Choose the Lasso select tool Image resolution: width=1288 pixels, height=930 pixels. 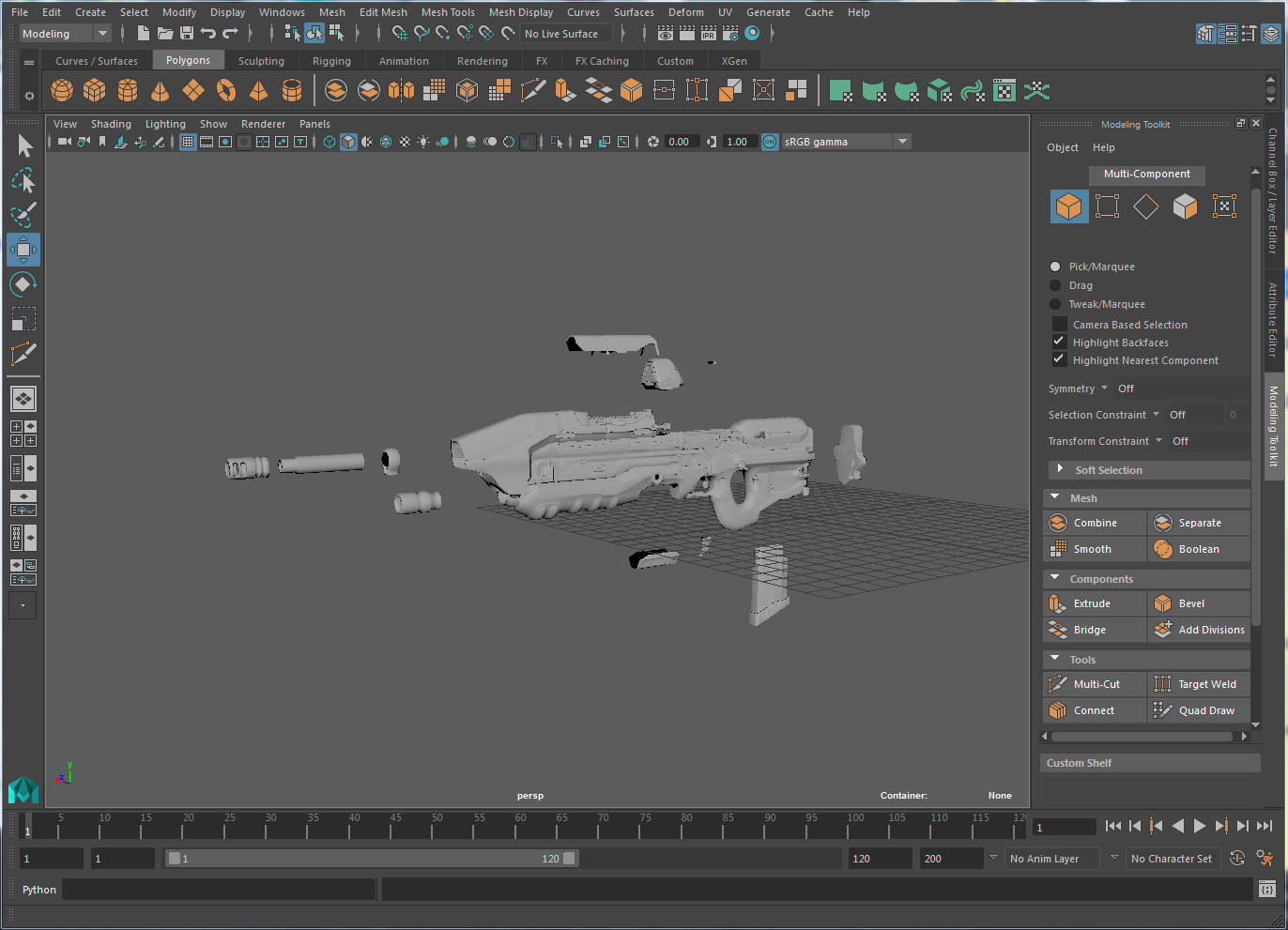tap(23, 180)
